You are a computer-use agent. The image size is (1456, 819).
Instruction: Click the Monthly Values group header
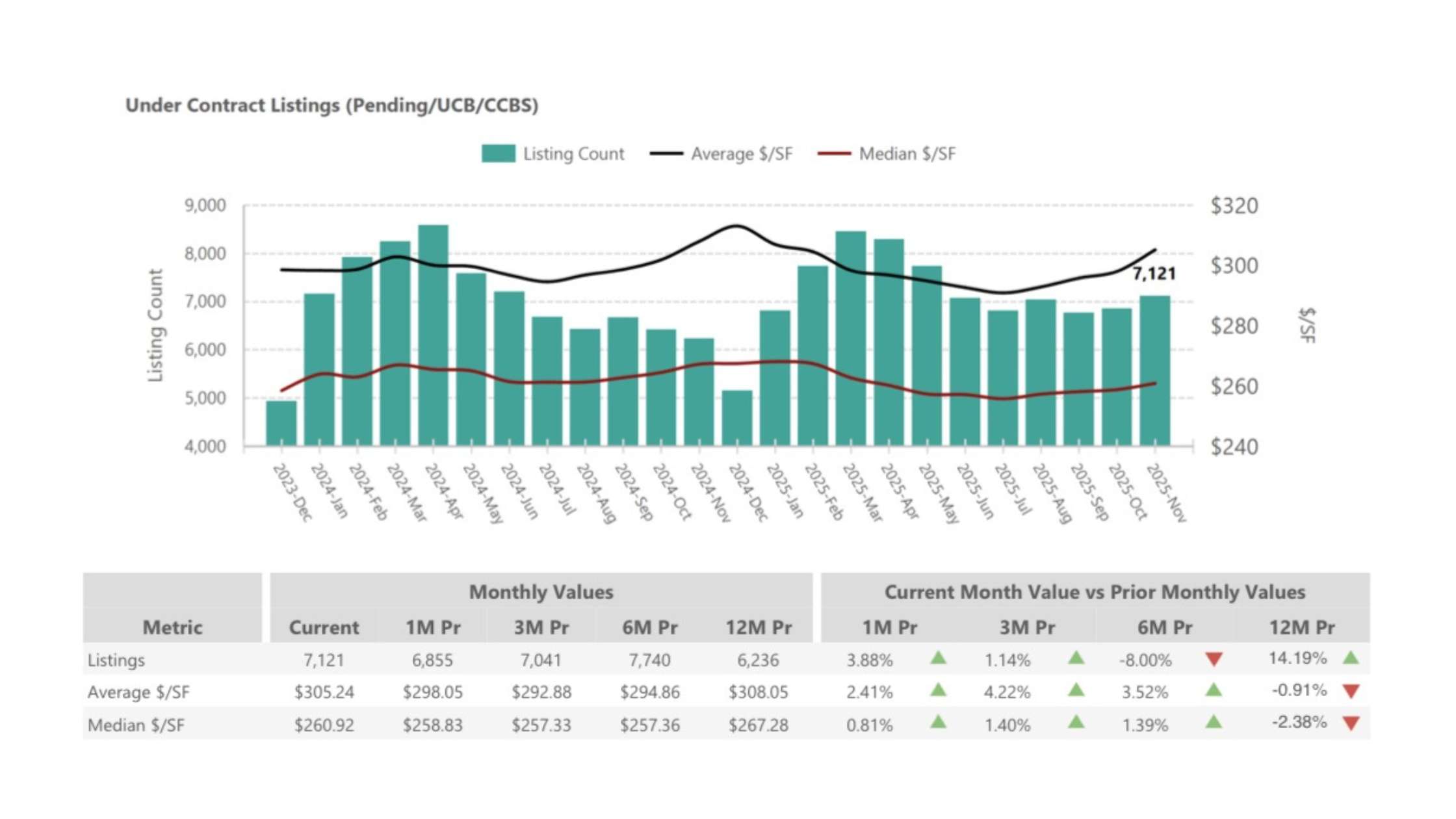point(541,592)
